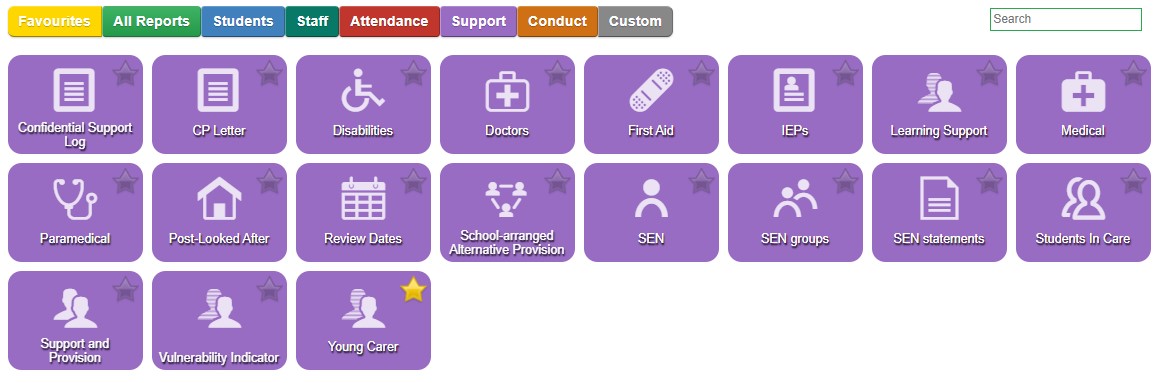
Task: Toggle favourite star on Vulnerability Indicator tile
Action: click(x=269, y=290)
